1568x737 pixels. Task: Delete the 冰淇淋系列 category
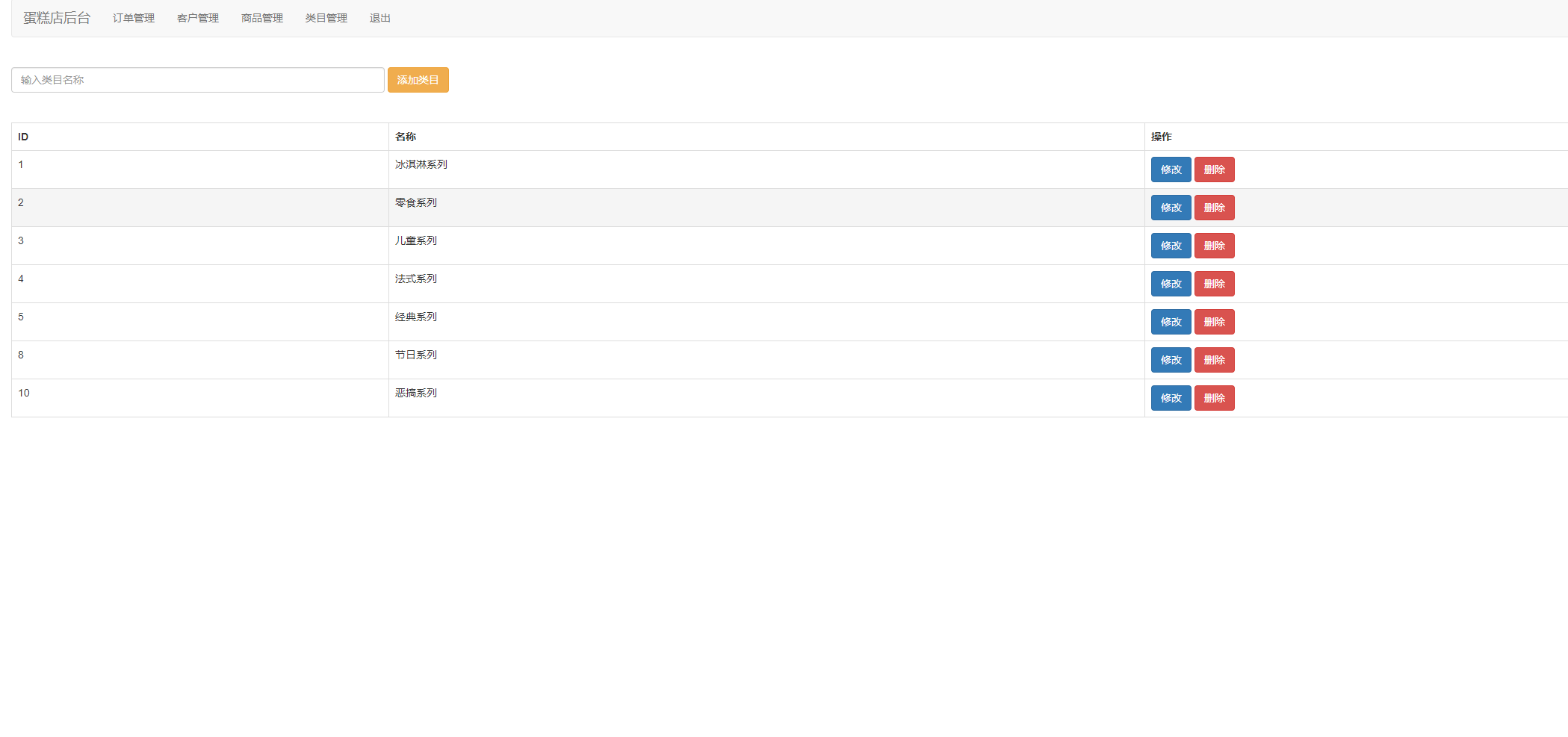pyautogui.click(x=1214, y=170)
